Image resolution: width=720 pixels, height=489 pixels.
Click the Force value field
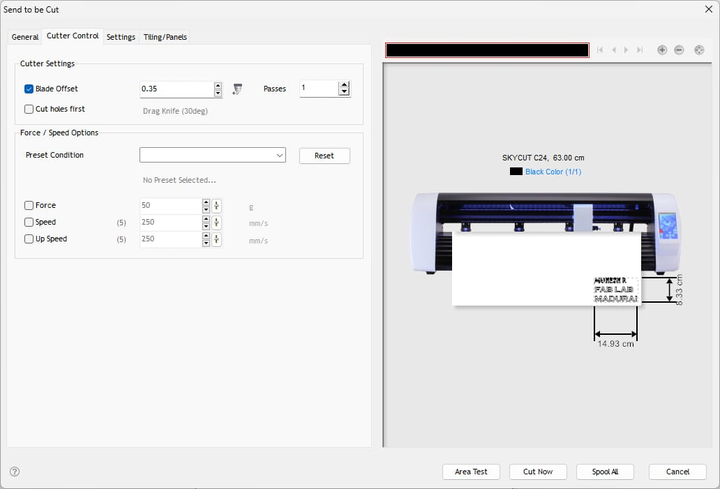coord(171,206)
